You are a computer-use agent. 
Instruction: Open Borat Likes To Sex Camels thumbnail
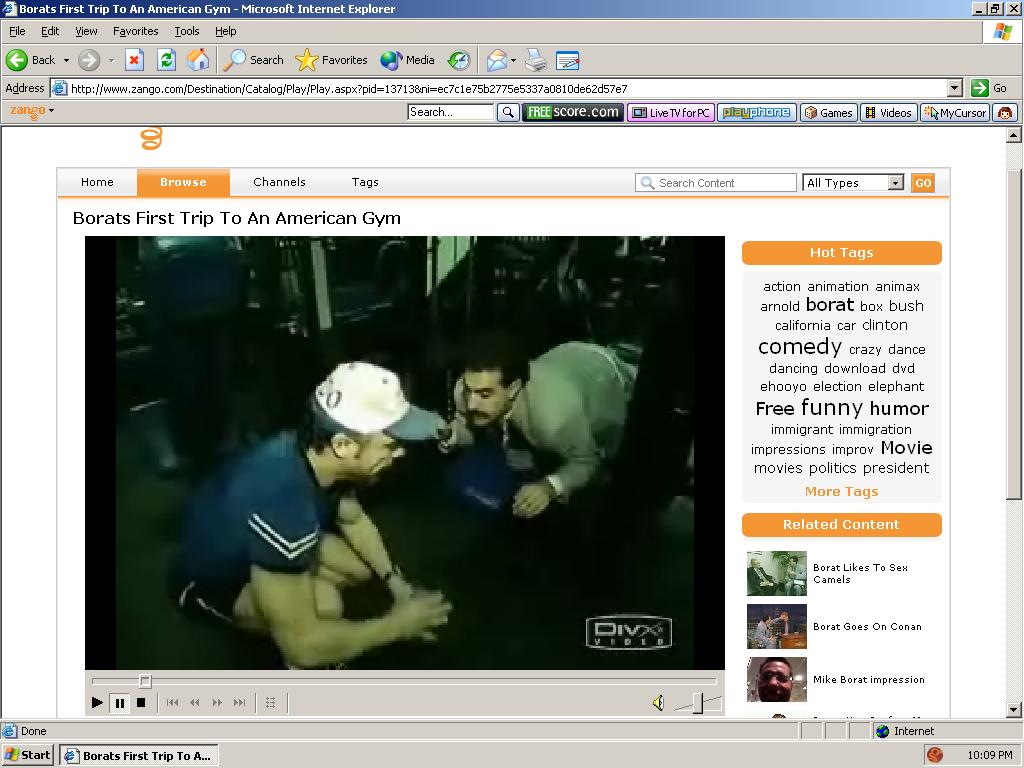(x=776, y=573)
